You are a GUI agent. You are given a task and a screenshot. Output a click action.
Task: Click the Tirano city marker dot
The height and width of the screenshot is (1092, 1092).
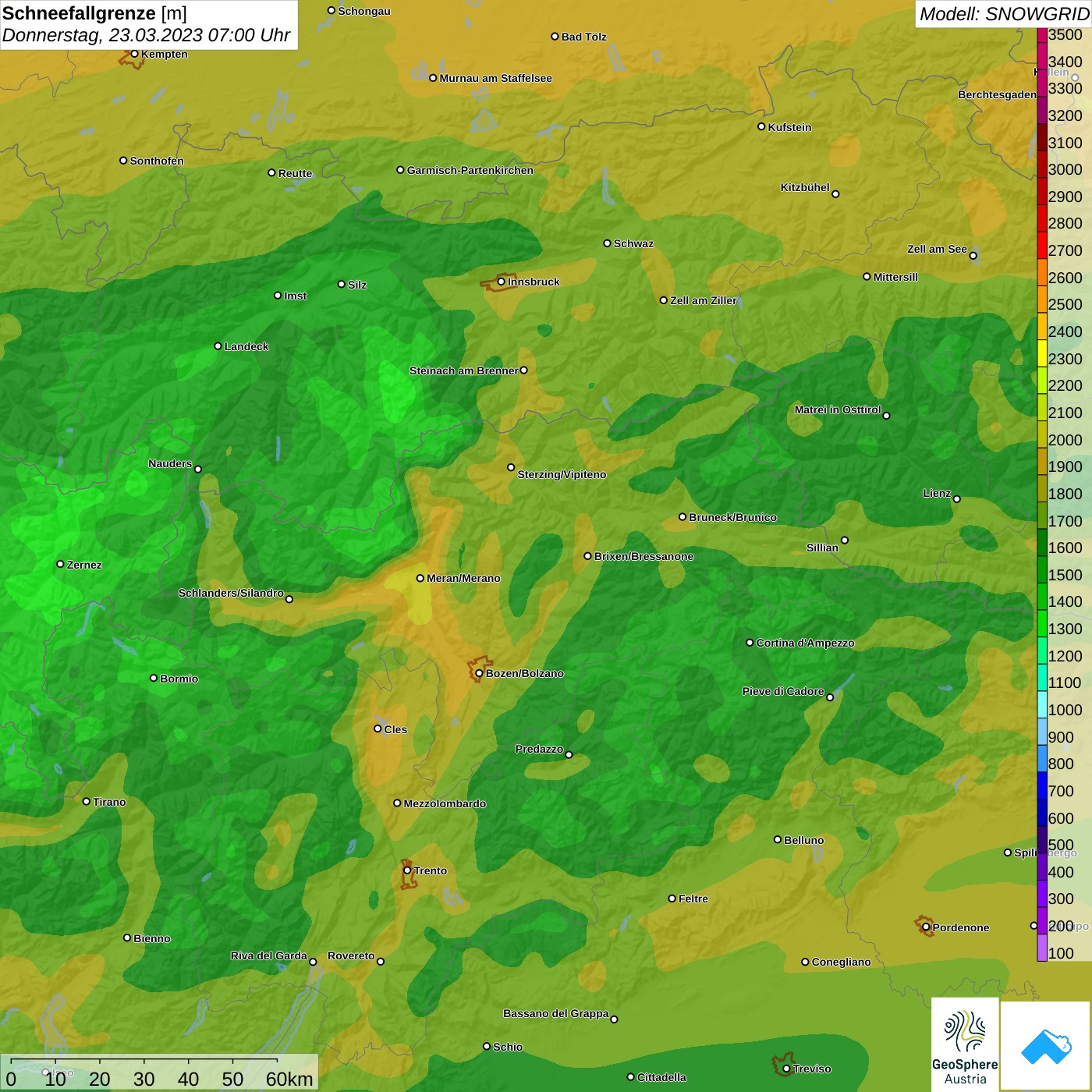click(87, 801)
